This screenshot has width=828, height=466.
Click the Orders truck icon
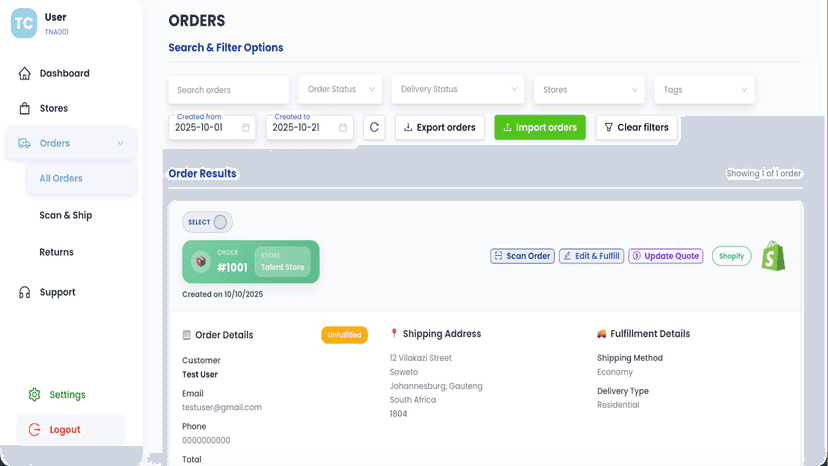point(24,143)
